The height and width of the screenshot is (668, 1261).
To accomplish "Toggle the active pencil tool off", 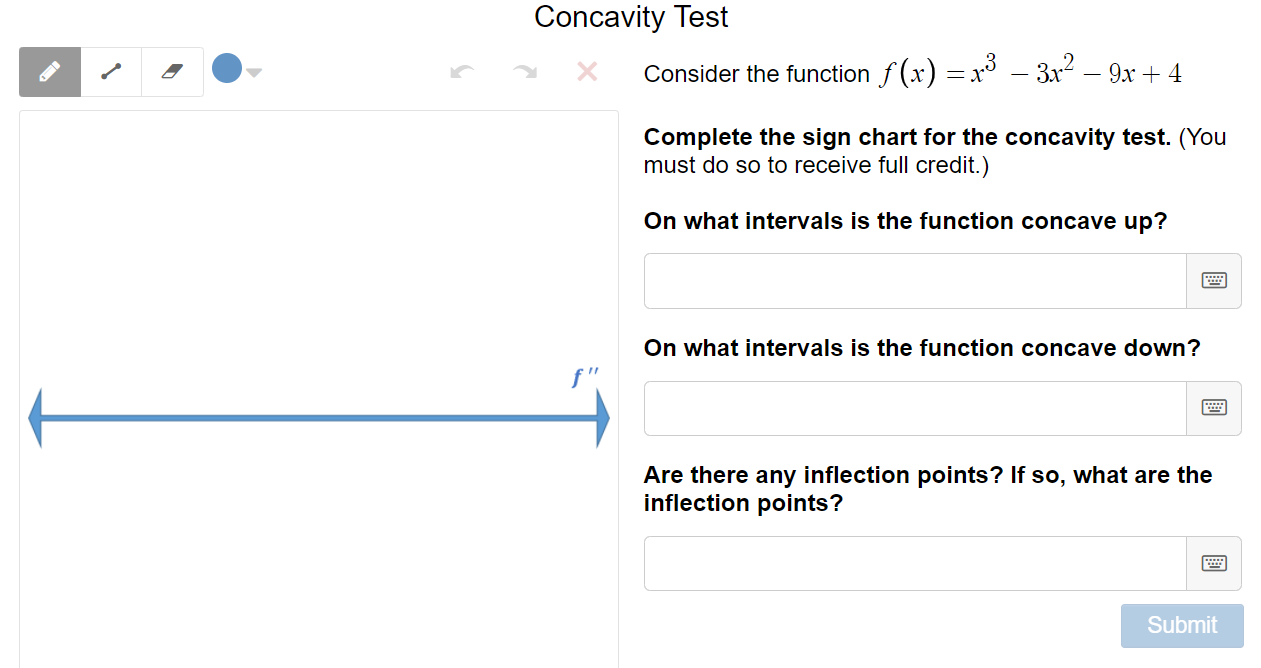I will click(48, 71).
